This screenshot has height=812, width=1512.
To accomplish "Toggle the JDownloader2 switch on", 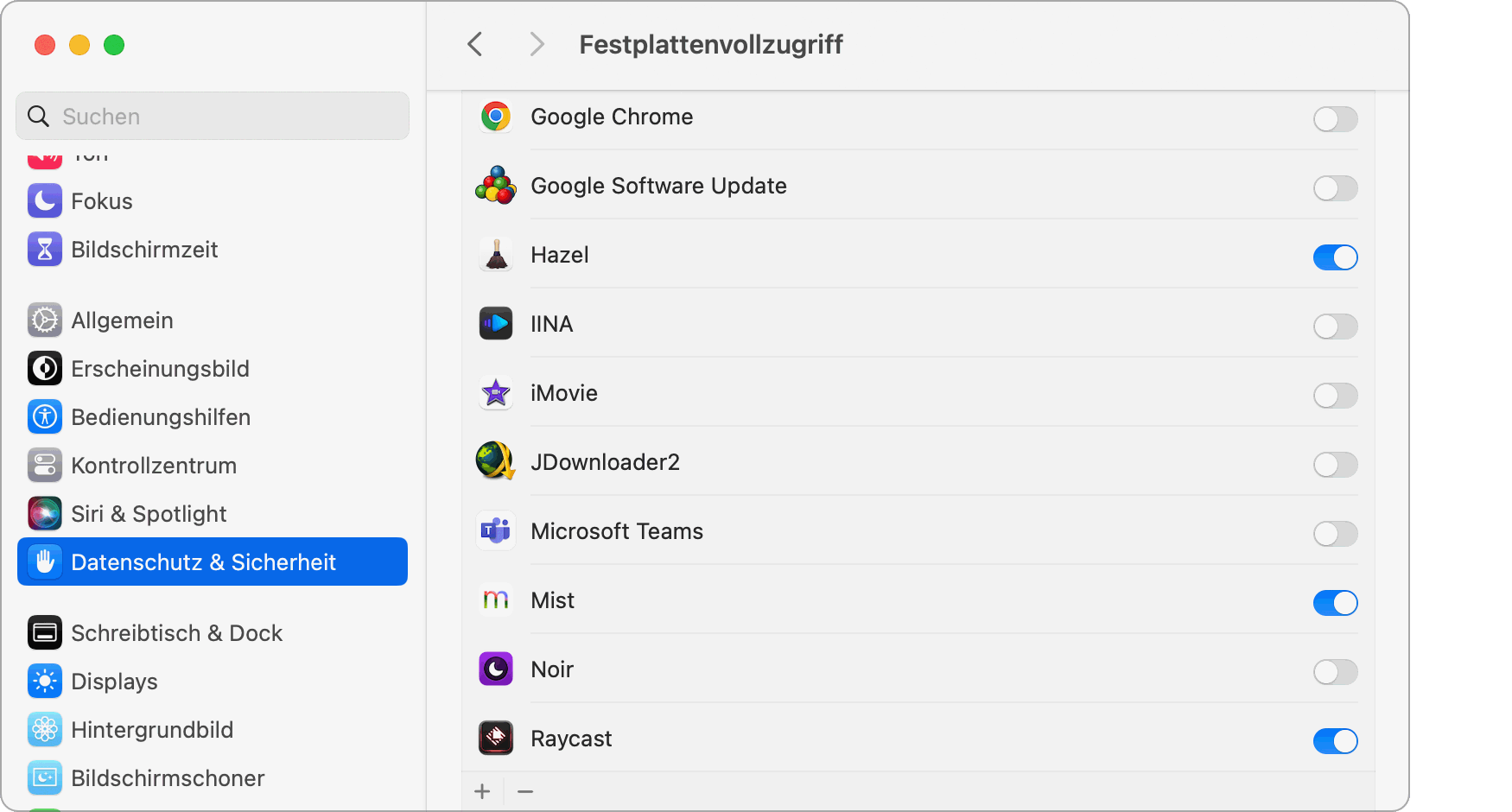I will pyautogui.click(x=1335, y=465).
